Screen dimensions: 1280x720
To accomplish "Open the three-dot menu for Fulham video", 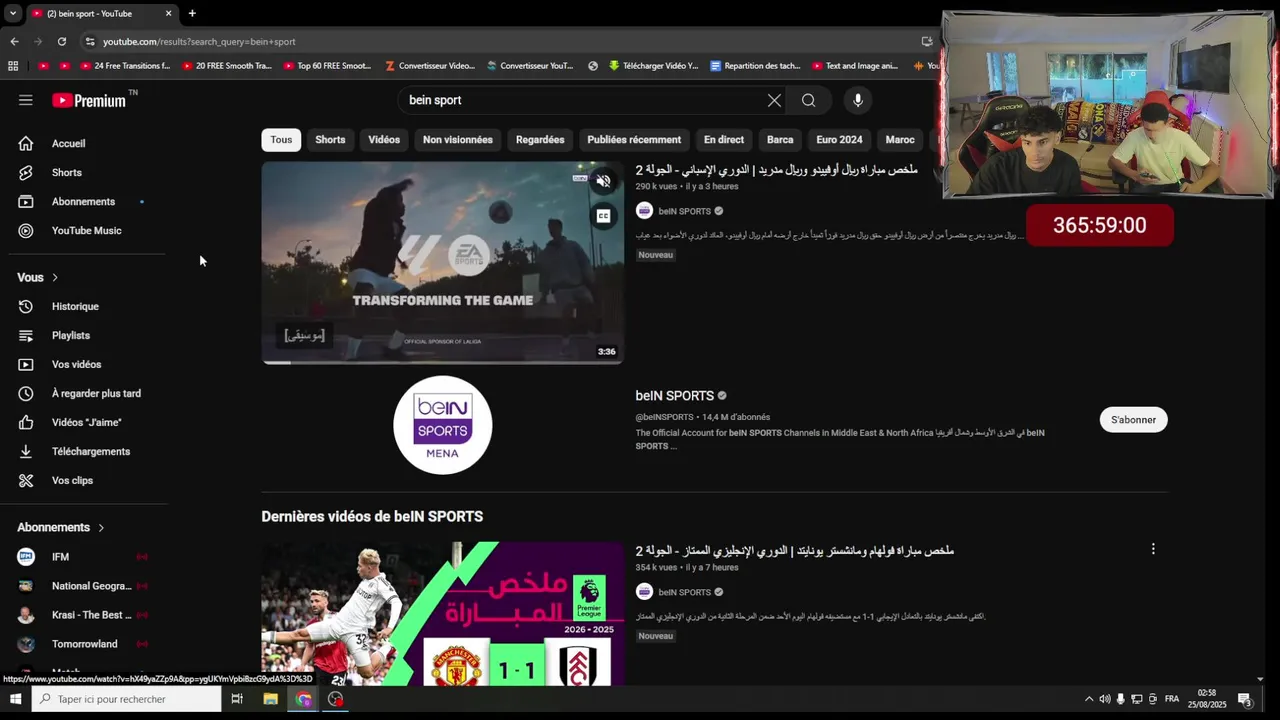I will 1153,549.
